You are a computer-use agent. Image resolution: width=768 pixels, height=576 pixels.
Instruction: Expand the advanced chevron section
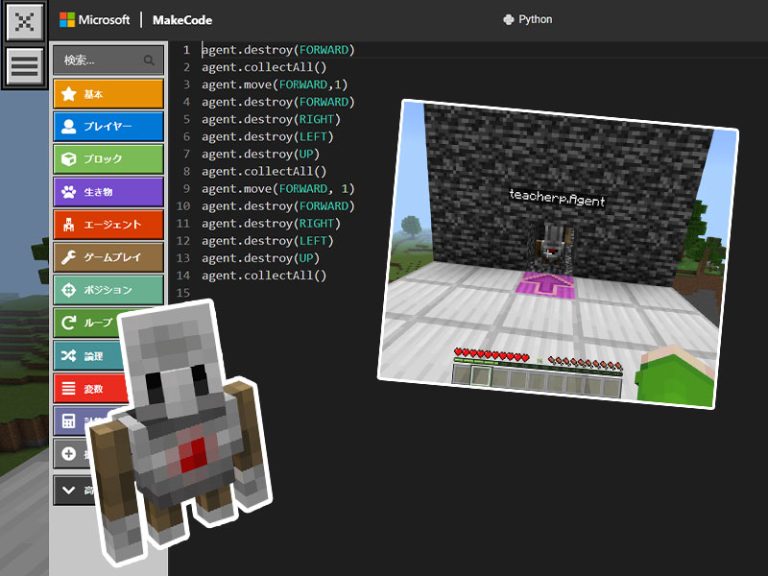coord(69,490)
